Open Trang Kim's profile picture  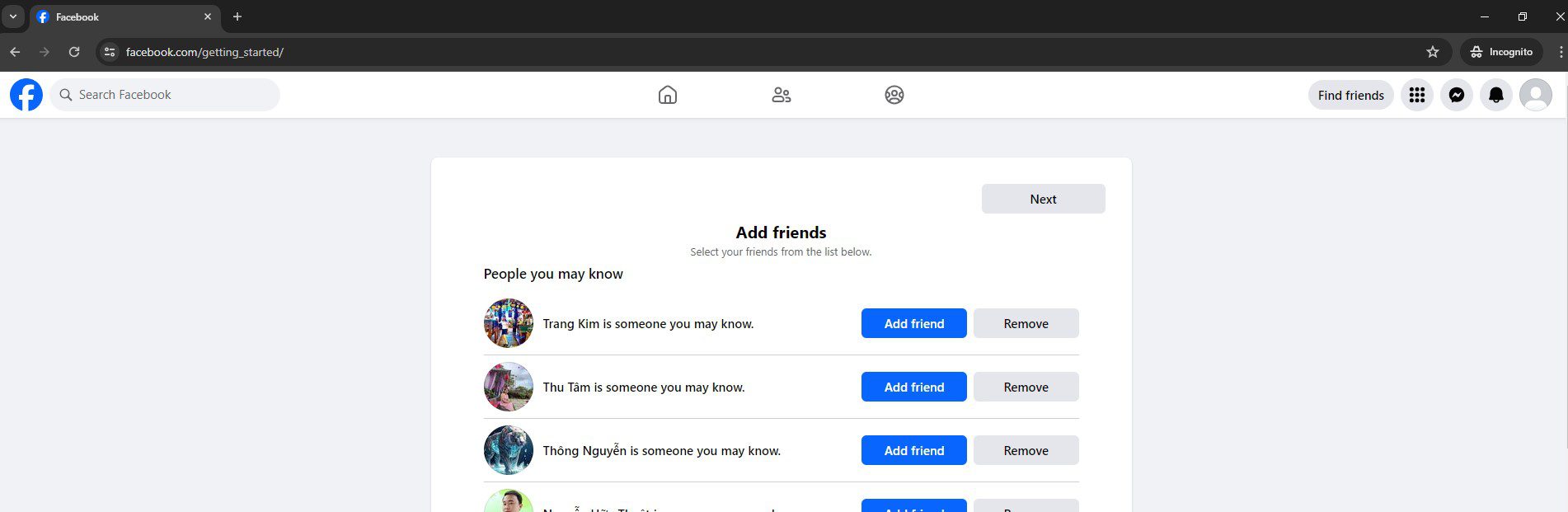[509, 323]
